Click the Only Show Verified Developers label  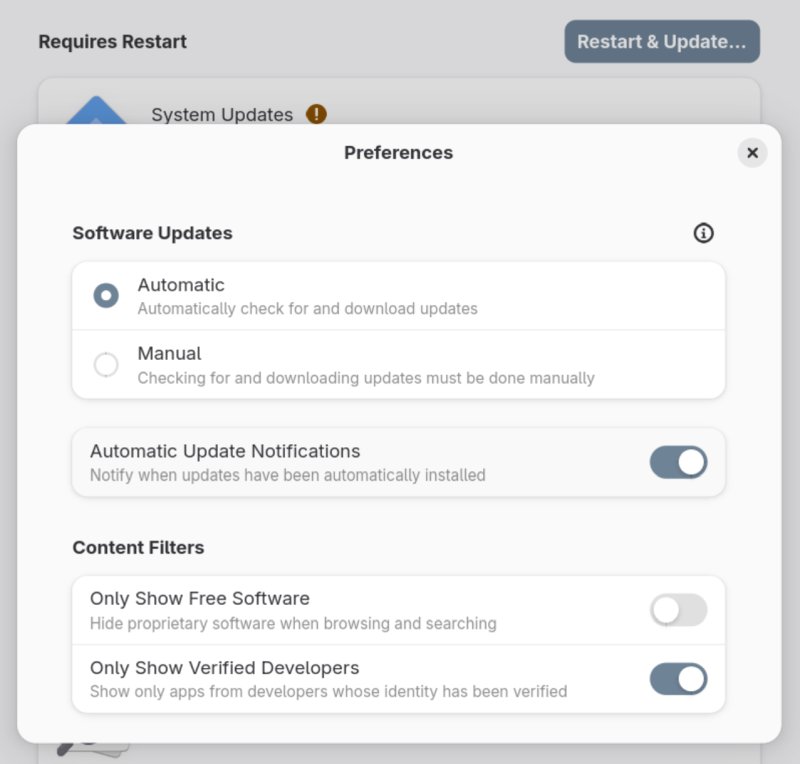click(x=224, y=668)
